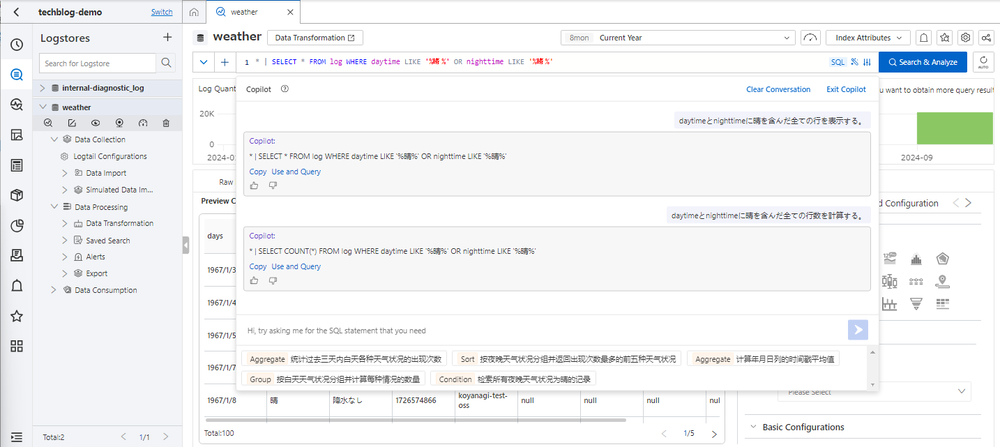Thumbs up the first Copilot answer
The height and width of the screenshot is (447, 1000).
point(254,185)
